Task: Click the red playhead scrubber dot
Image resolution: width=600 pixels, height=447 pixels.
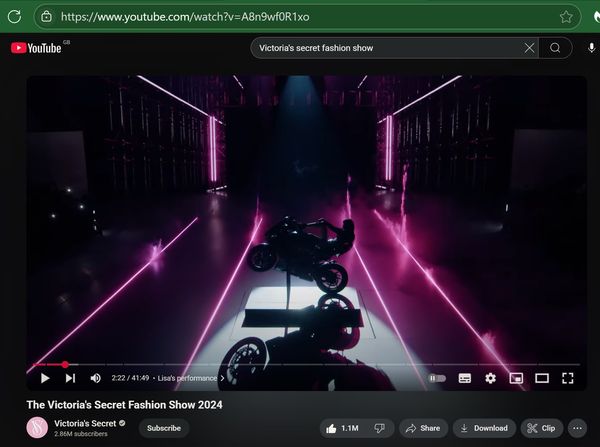Action: pos(65,365)
